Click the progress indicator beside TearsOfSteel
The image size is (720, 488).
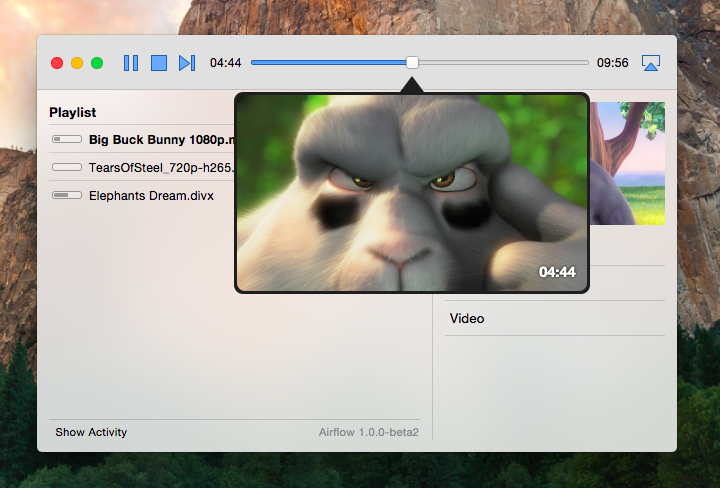click(x=67, y=168)
